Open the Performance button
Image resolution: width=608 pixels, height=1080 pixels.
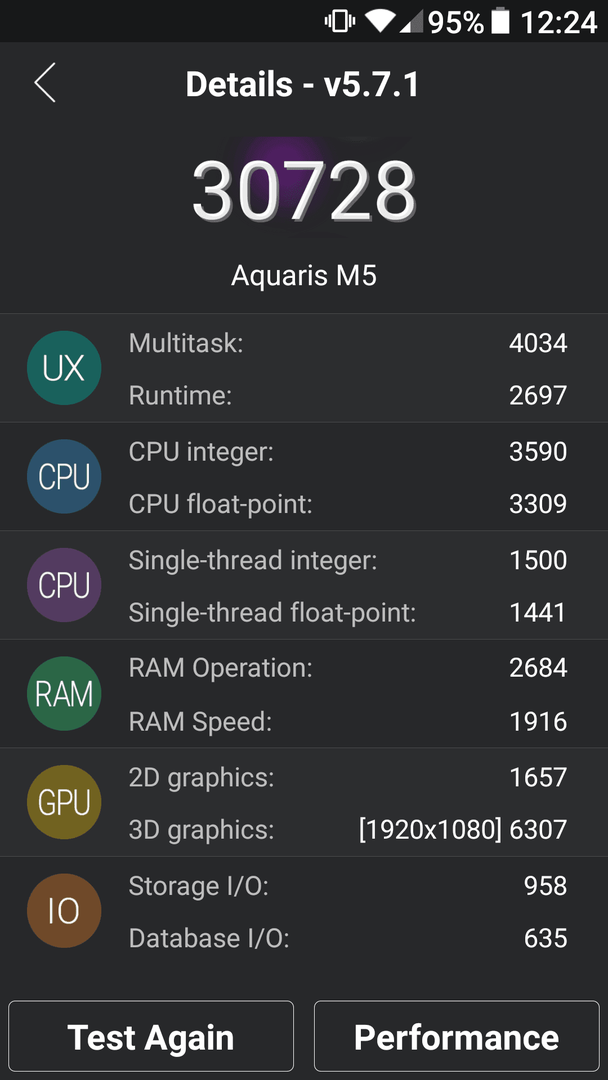click(457, 1037)
